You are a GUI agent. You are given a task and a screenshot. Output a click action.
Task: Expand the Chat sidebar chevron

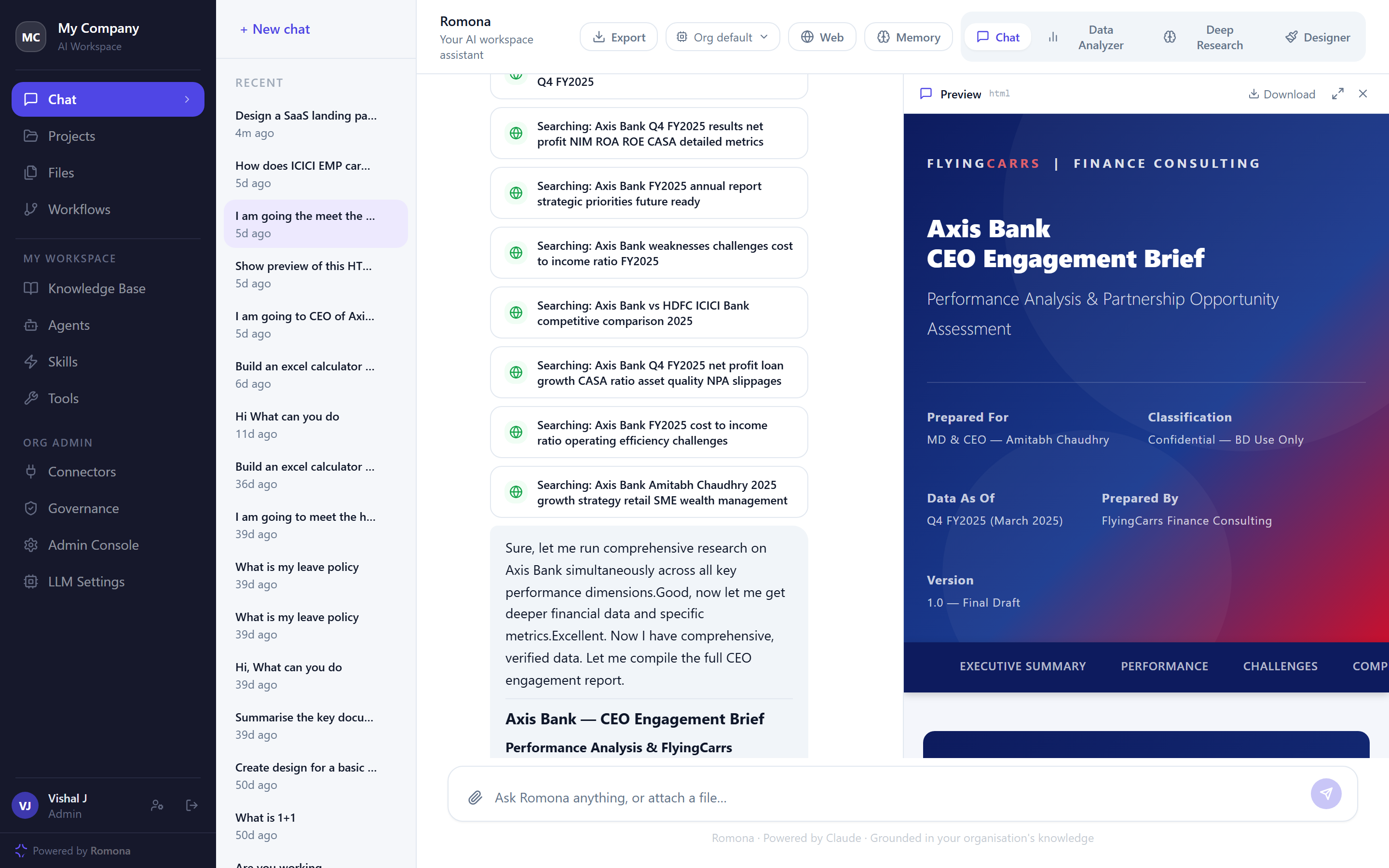(187, 99)
